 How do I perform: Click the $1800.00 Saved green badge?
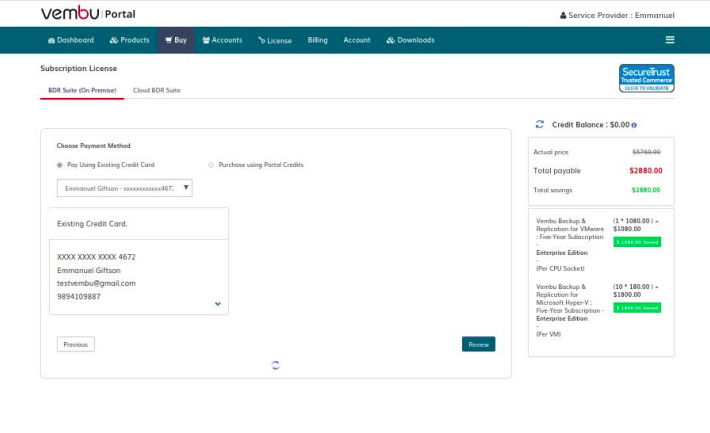coord(637,308)
